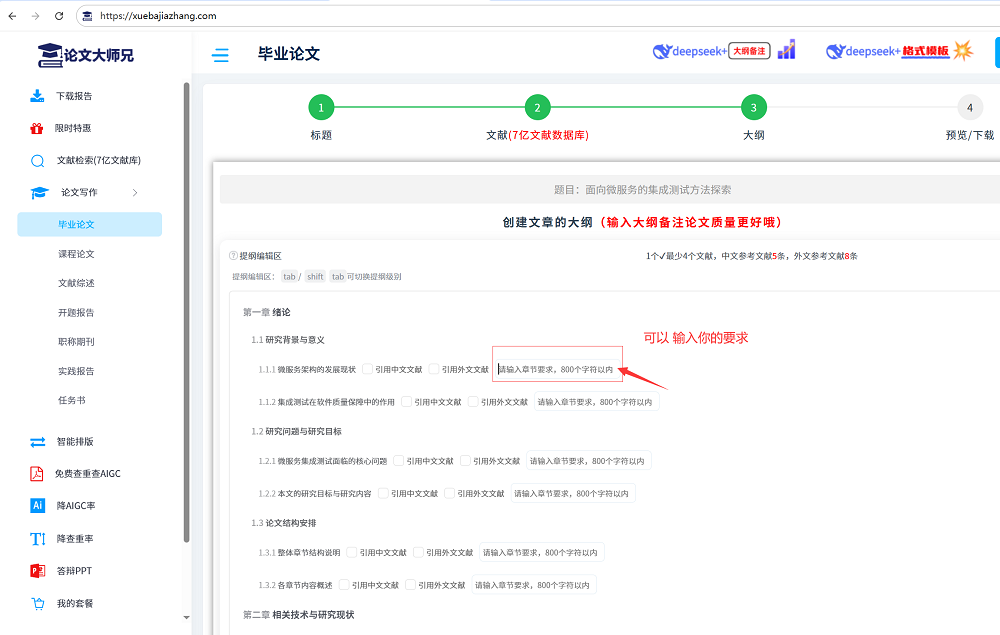Image resolution: width=1000 pixels, height=635 pixels.
Task: Click the requirement input for section 1.1.1
Action: (x=556, y=369)
